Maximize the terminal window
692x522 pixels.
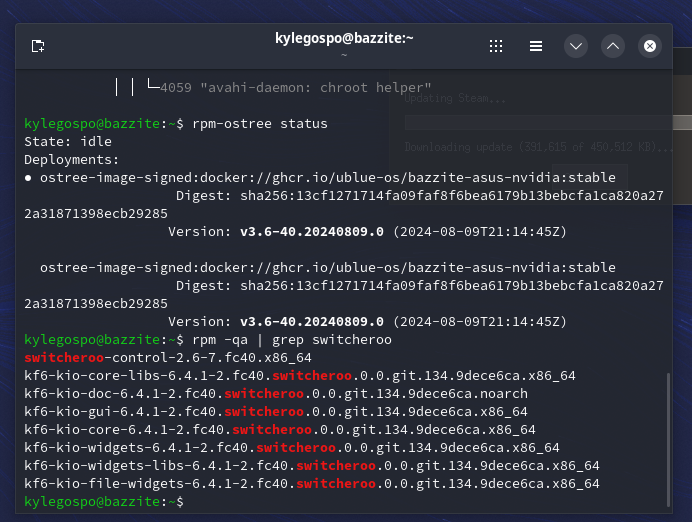click(613, 46)
